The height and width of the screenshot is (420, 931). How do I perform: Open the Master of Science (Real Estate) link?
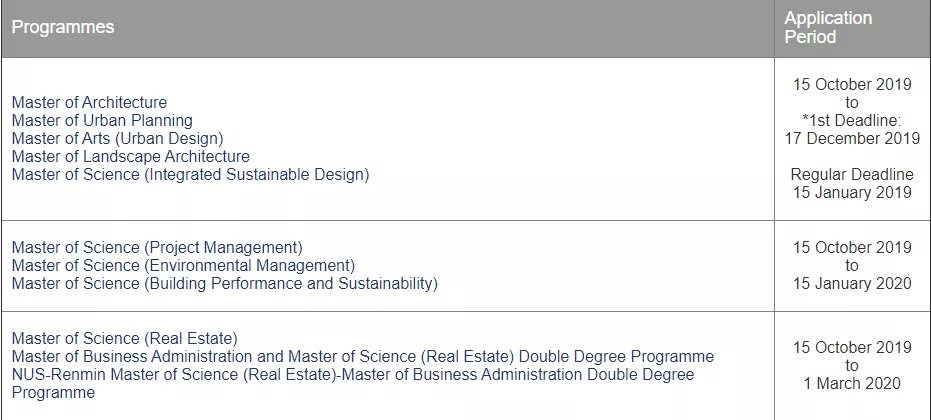tap(125, 339)
